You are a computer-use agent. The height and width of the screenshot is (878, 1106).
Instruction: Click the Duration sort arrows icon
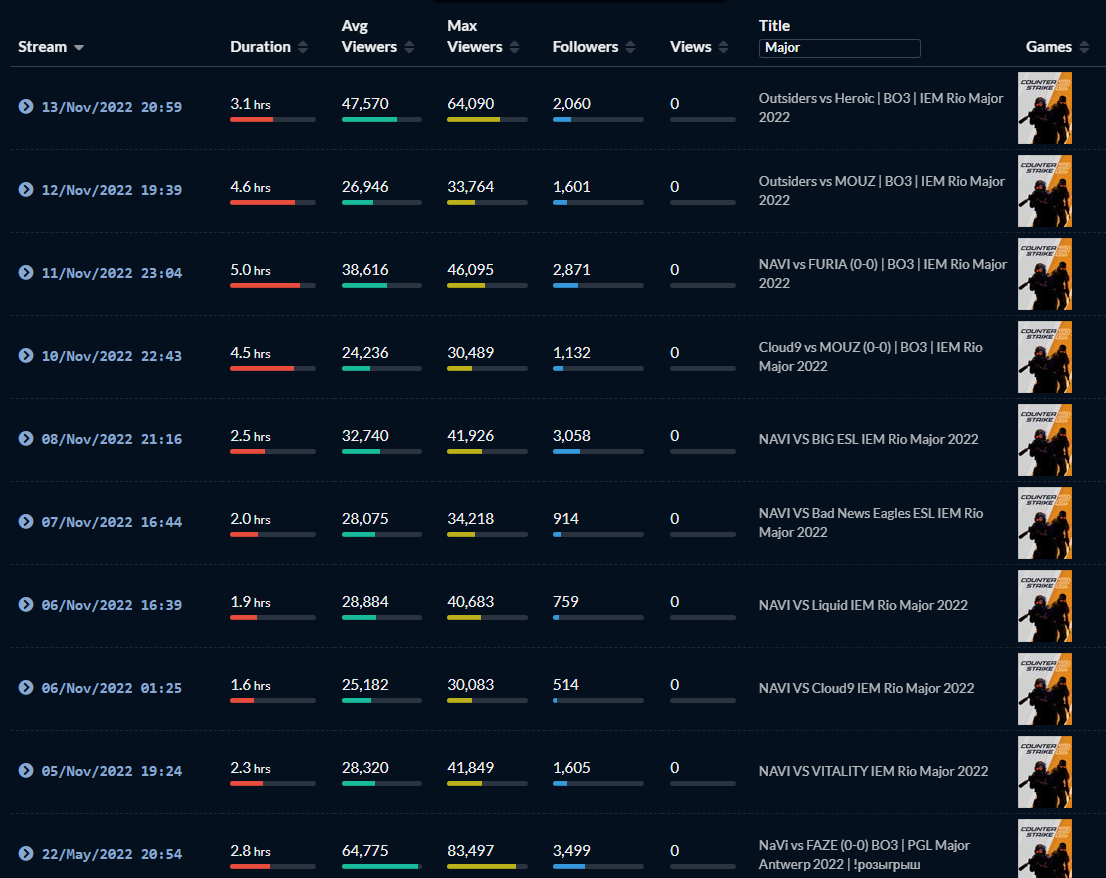[x=303, y=47]
